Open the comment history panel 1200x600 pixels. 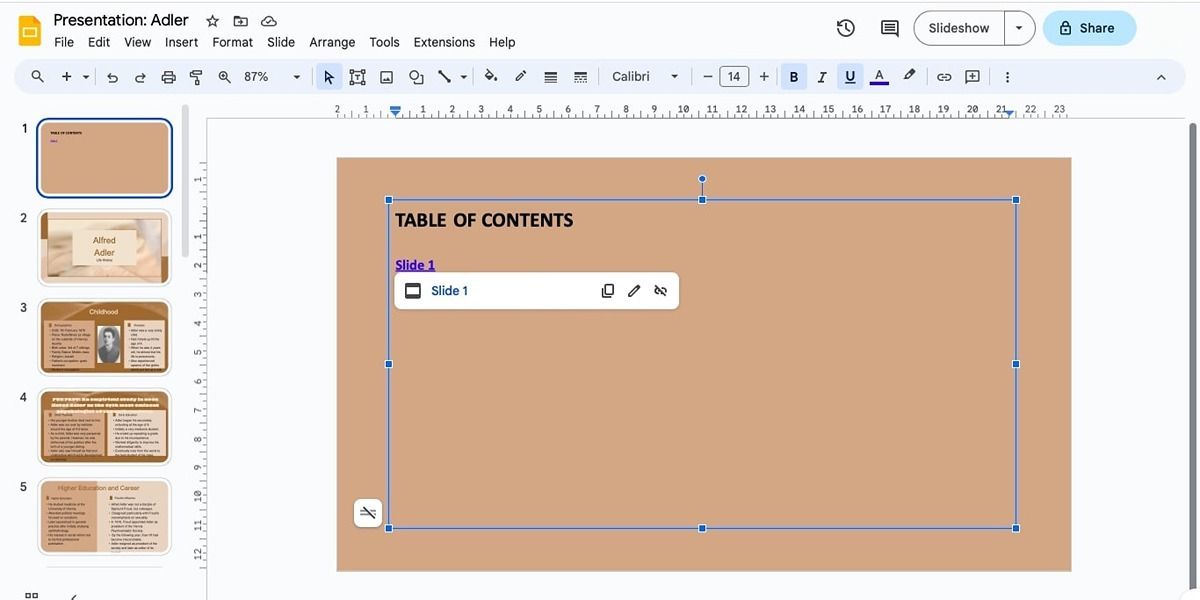[889, 28]
